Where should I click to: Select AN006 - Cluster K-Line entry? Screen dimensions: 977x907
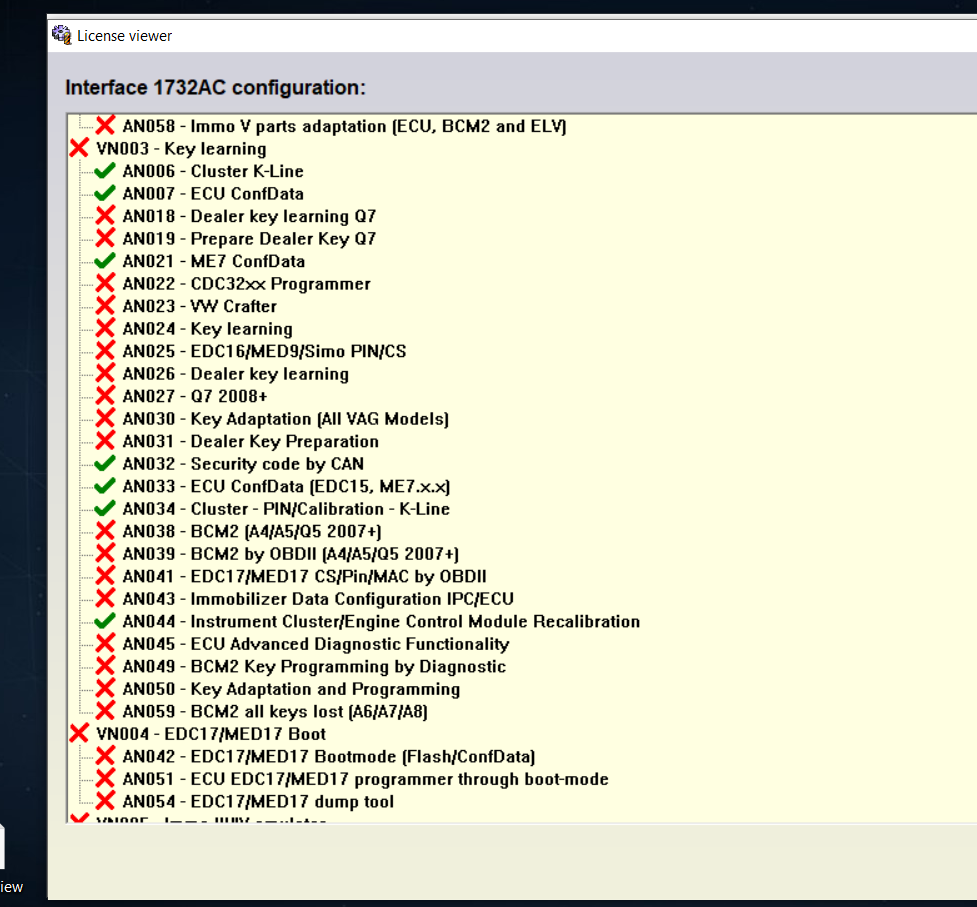(213, 171)
